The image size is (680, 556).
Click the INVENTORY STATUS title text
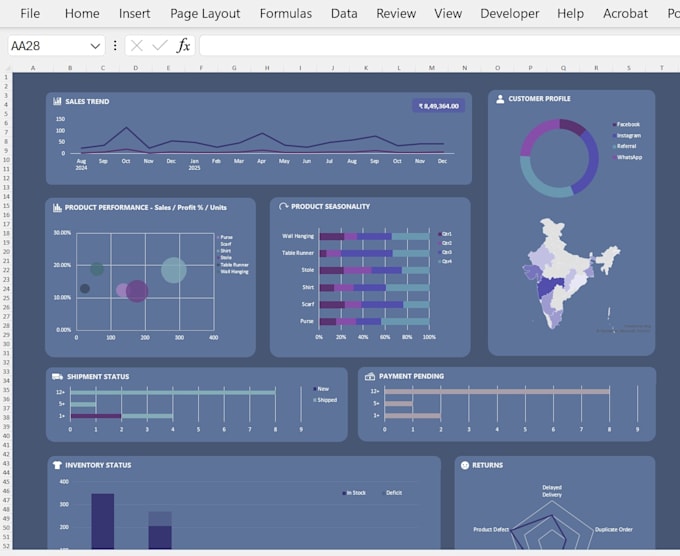(x=98, y=465)
